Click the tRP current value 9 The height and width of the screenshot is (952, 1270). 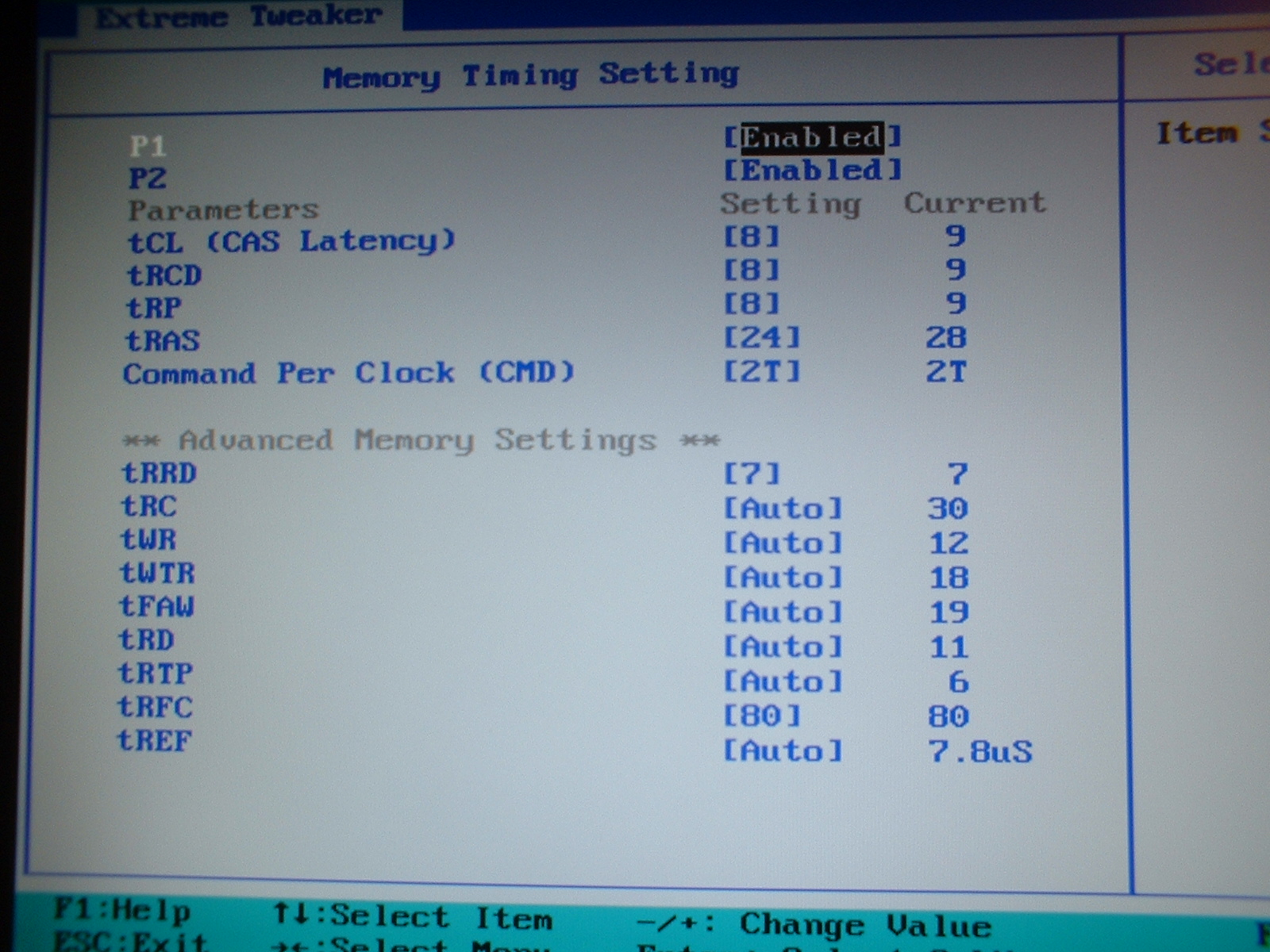pos(955,303)
